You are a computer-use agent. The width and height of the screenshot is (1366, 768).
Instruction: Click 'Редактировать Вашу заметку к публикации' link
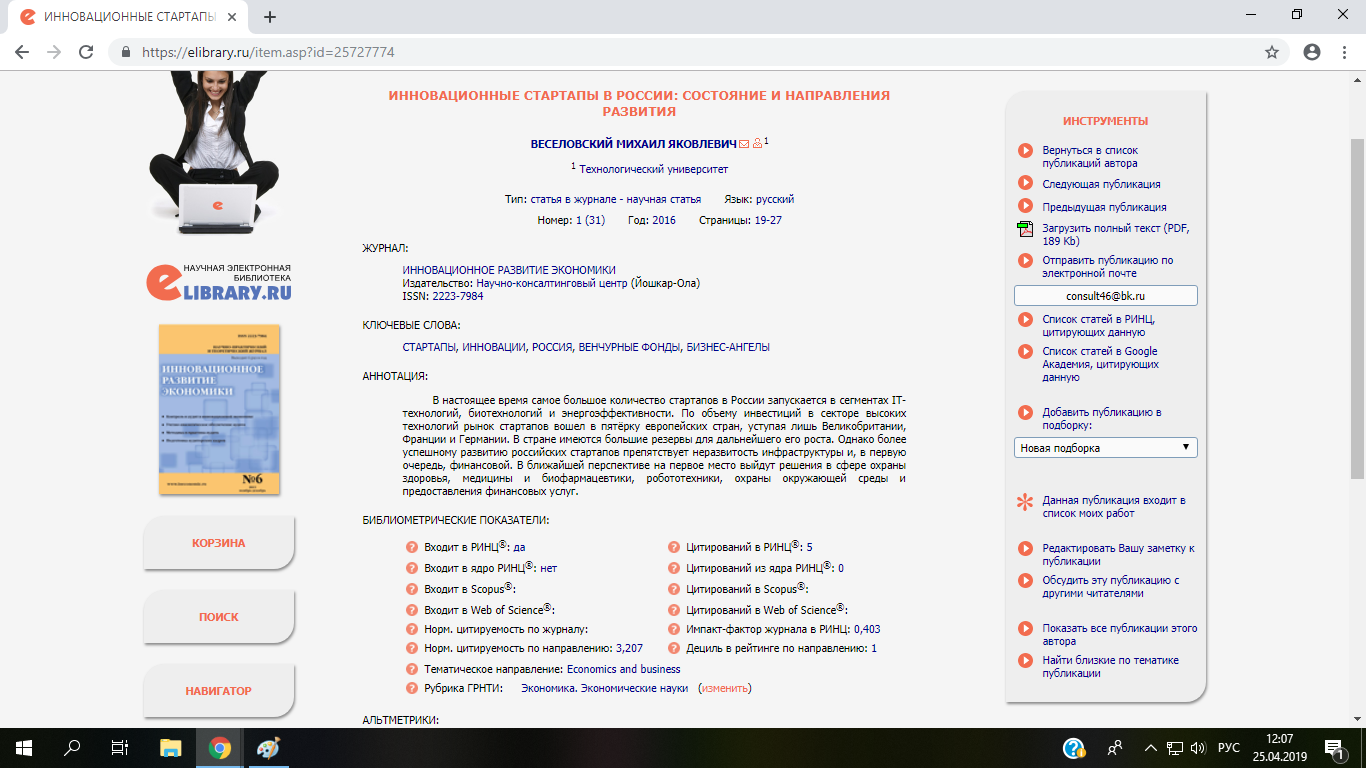[x=1118, y=555]
